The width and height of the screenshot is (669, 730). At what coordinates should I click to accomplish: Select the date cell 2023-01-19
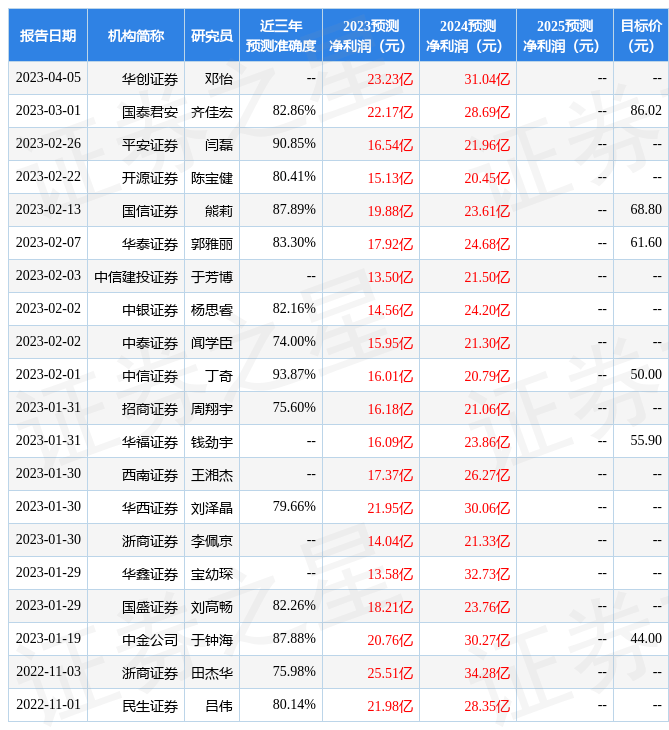(48, 639)
